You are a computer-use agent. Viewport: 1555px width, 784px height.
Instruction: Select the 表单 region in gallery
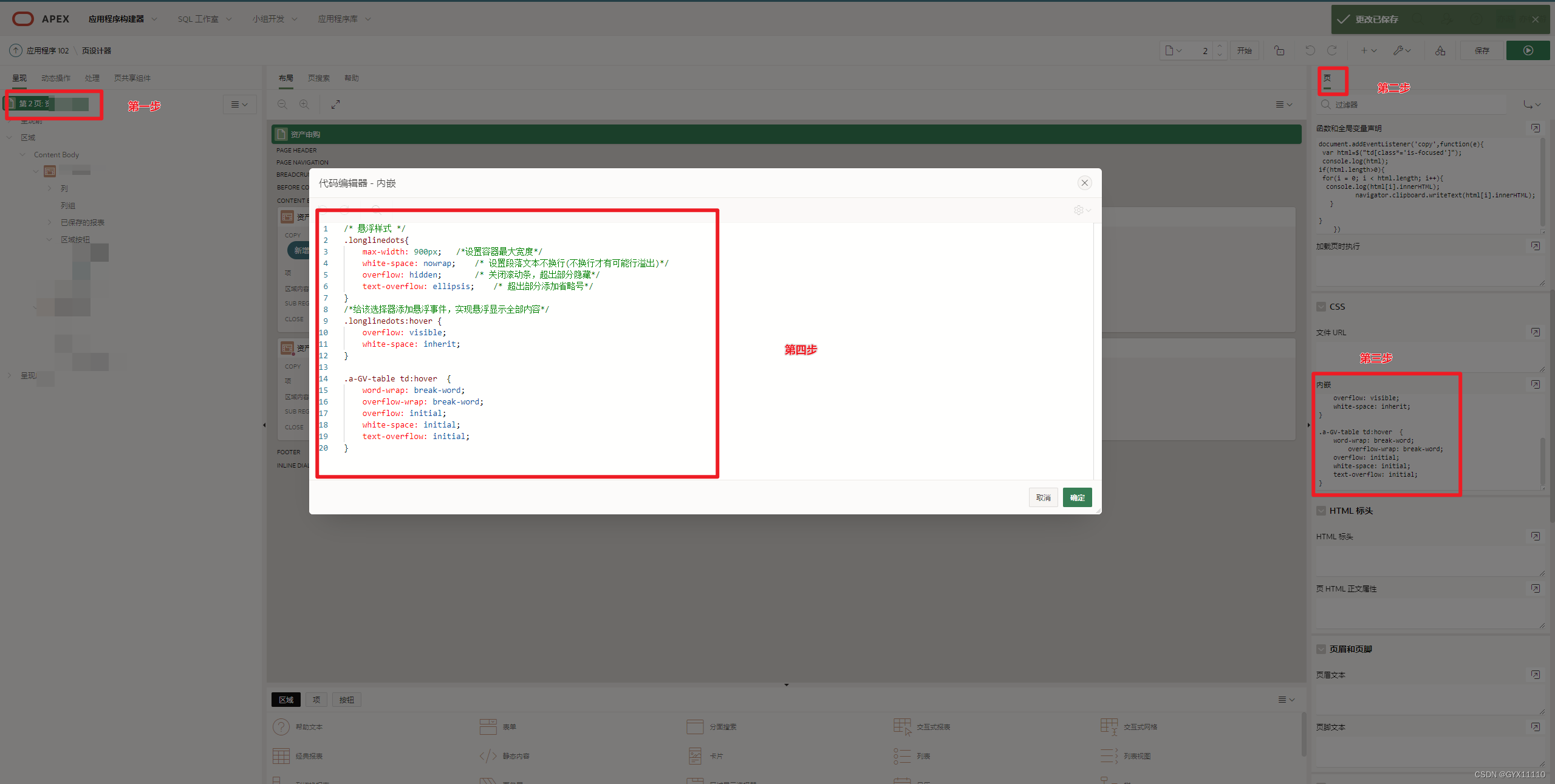pyautogui.click(x=498, y=727)
